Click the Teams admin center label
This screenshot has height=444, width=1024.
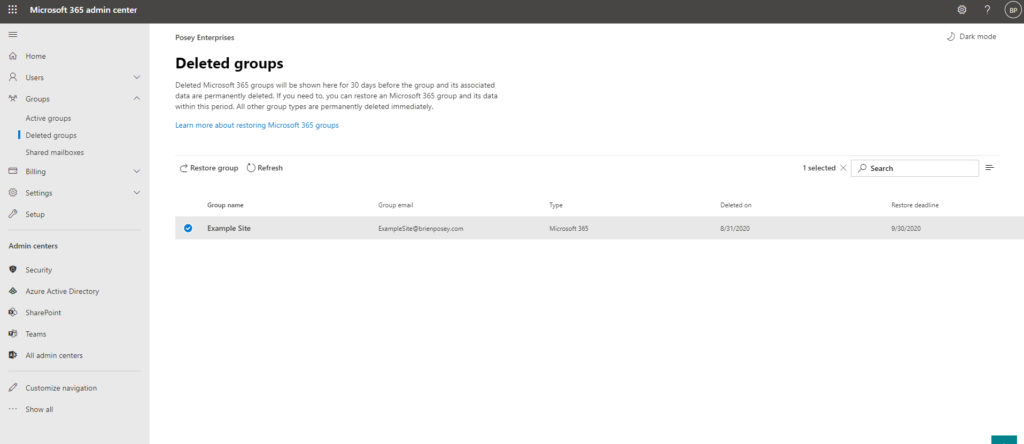[36, 334]
